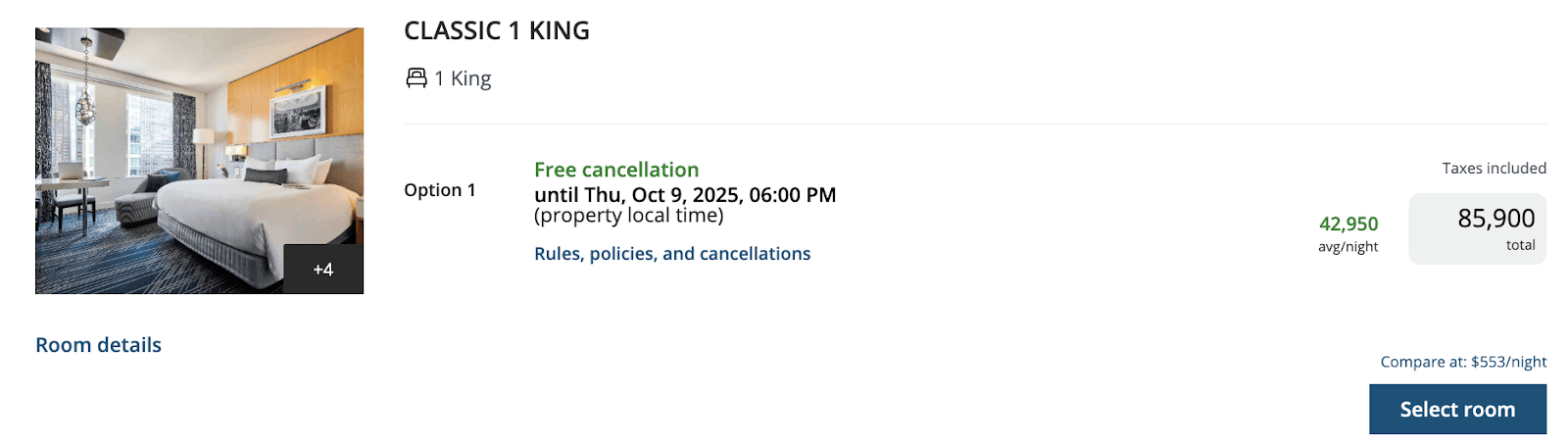Click the bed icon beside 1 King
Image resolution: width=1568 pixels, height=446 pixels.
pos(416,78)
